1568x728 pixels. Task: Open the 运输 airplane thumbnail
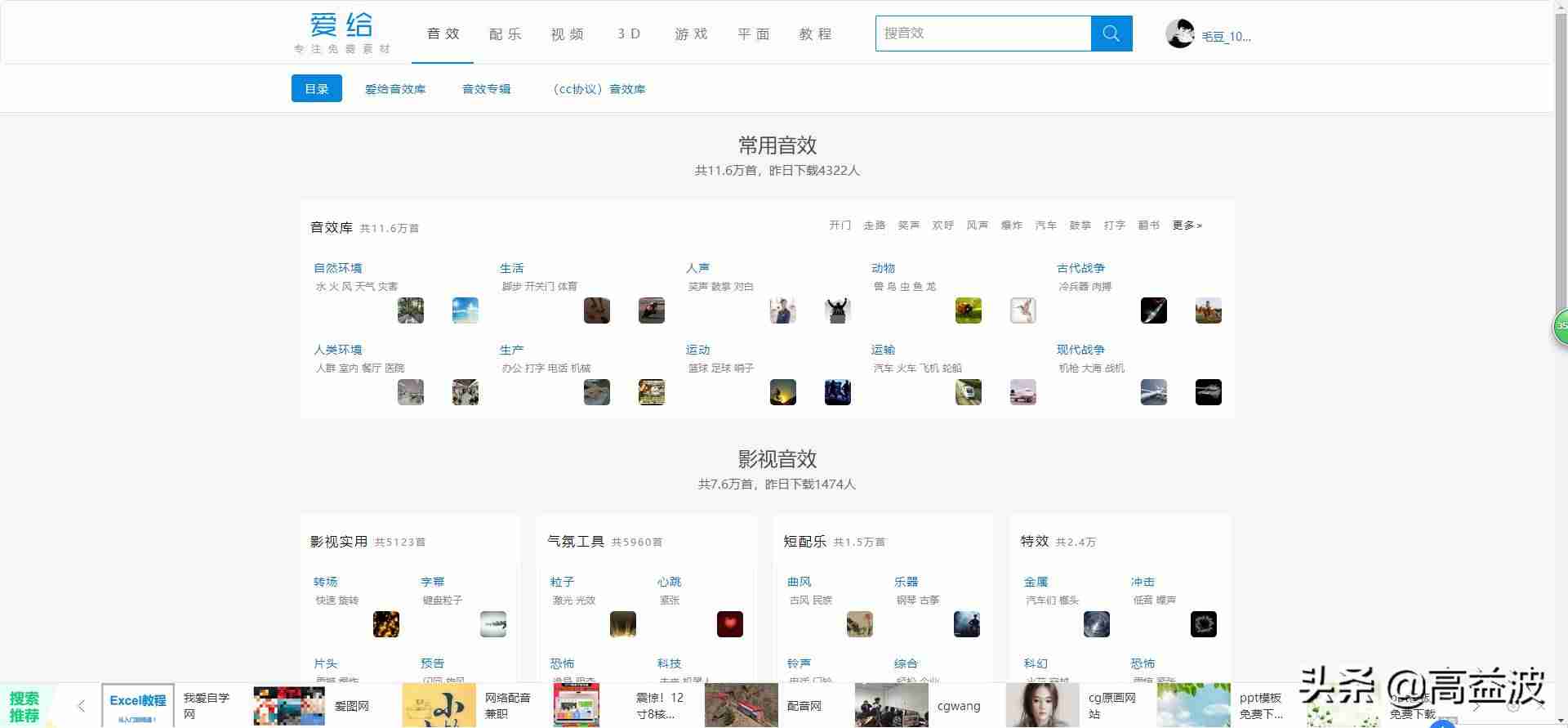click(x=1023, y=392)
